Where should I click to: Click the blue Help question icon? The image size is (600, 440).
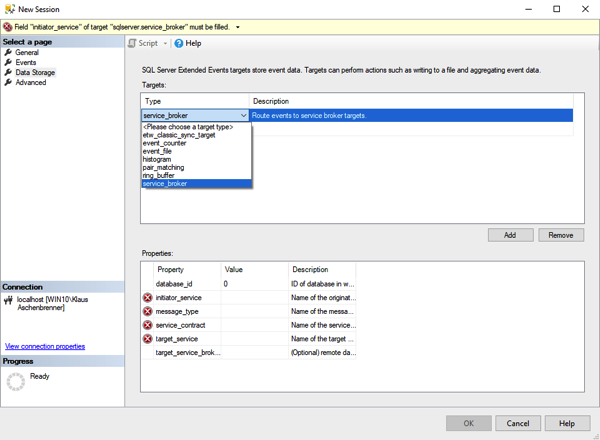point(178,43)
